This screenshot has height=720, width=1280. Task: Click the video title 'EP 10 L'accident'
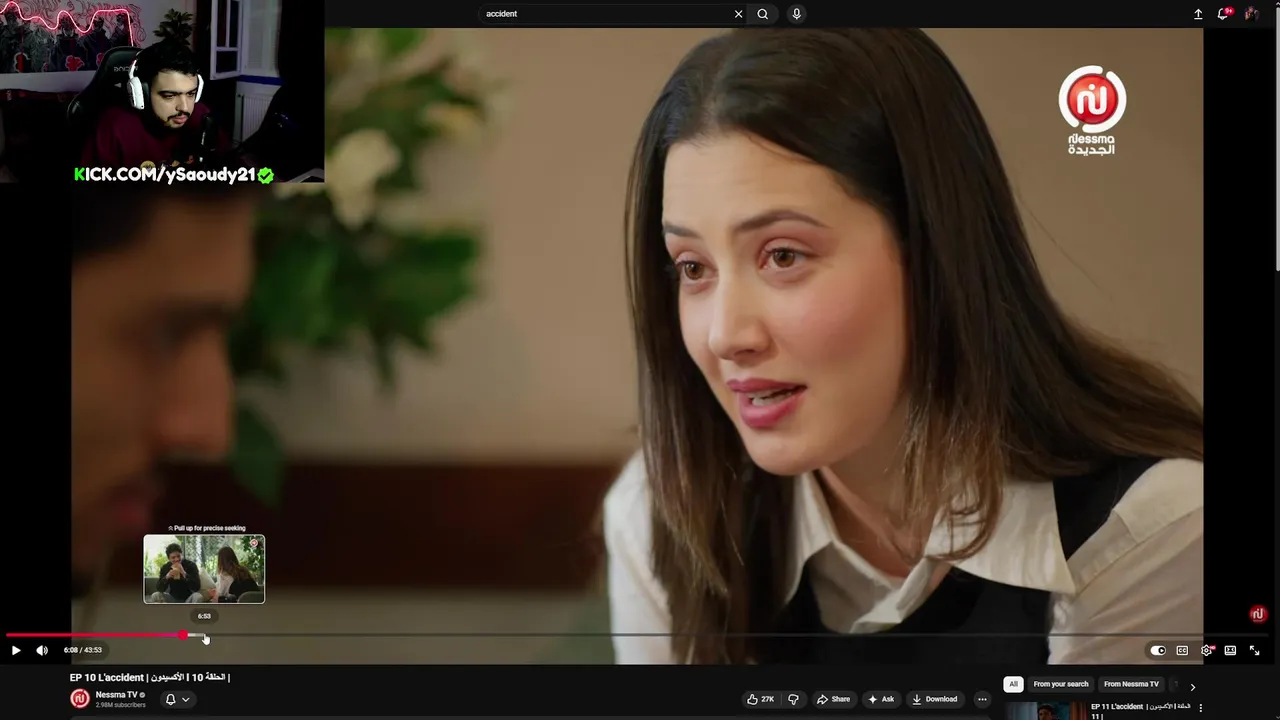point(150,677)
